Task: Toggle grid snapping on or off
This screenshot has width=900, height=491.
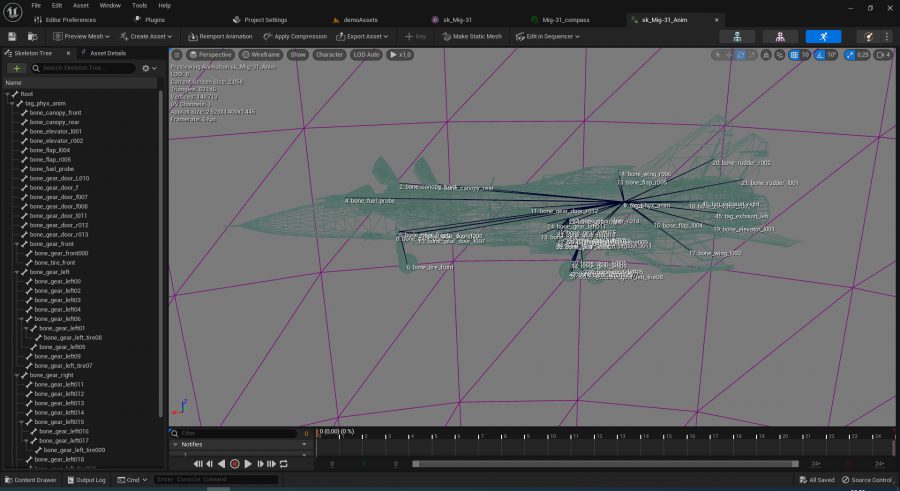Action: (794, 55)
